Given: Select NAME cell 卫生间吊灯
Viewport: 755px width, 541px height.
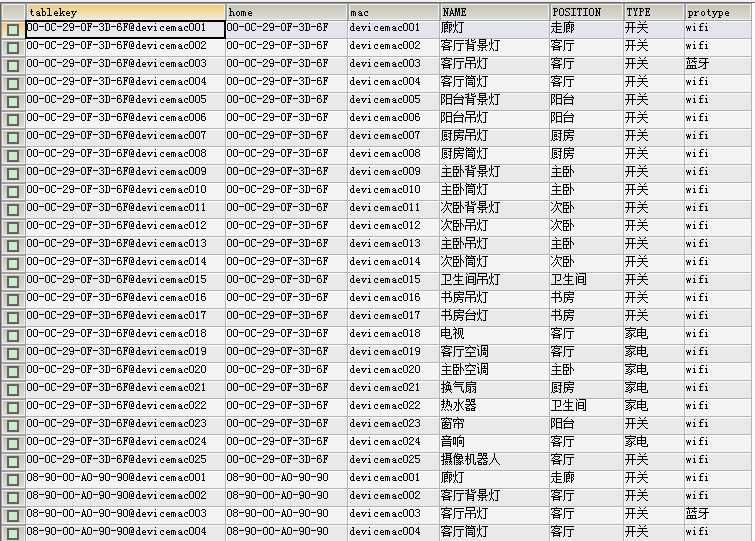Looking at the screenshot, I should click(x=494, y=280).
